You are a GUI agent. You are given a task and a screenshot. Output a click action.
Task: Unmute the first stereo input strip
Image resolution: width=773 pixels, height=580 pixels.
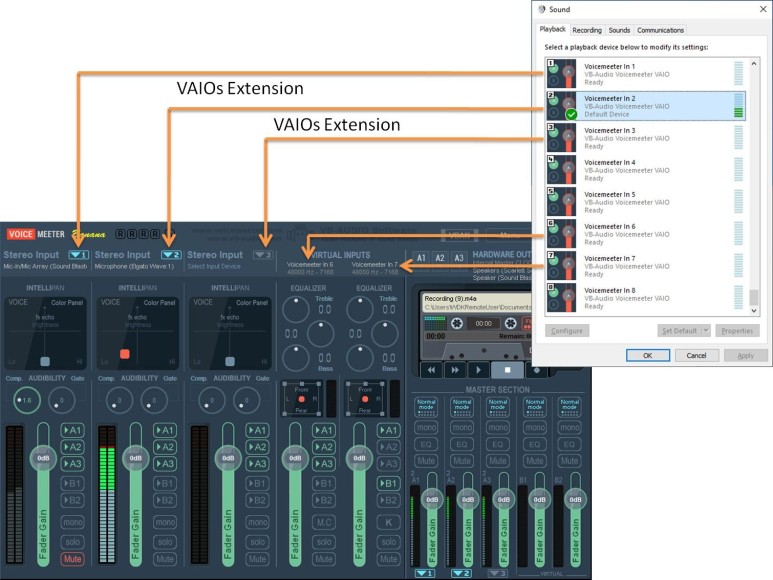[x=72, y=559]
